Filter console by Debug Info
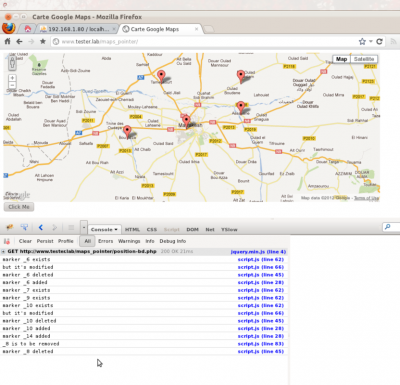Screen dimensions: 400x385 173,241
